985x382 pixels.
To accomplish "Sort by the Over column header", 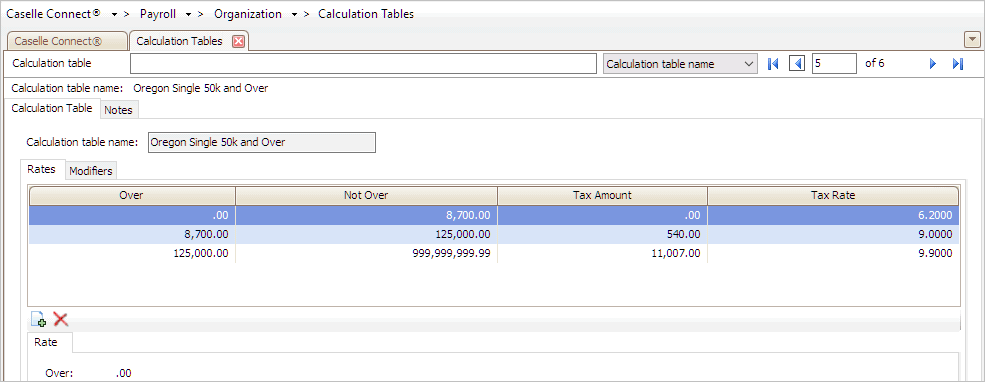I will [x=132, y=195].
